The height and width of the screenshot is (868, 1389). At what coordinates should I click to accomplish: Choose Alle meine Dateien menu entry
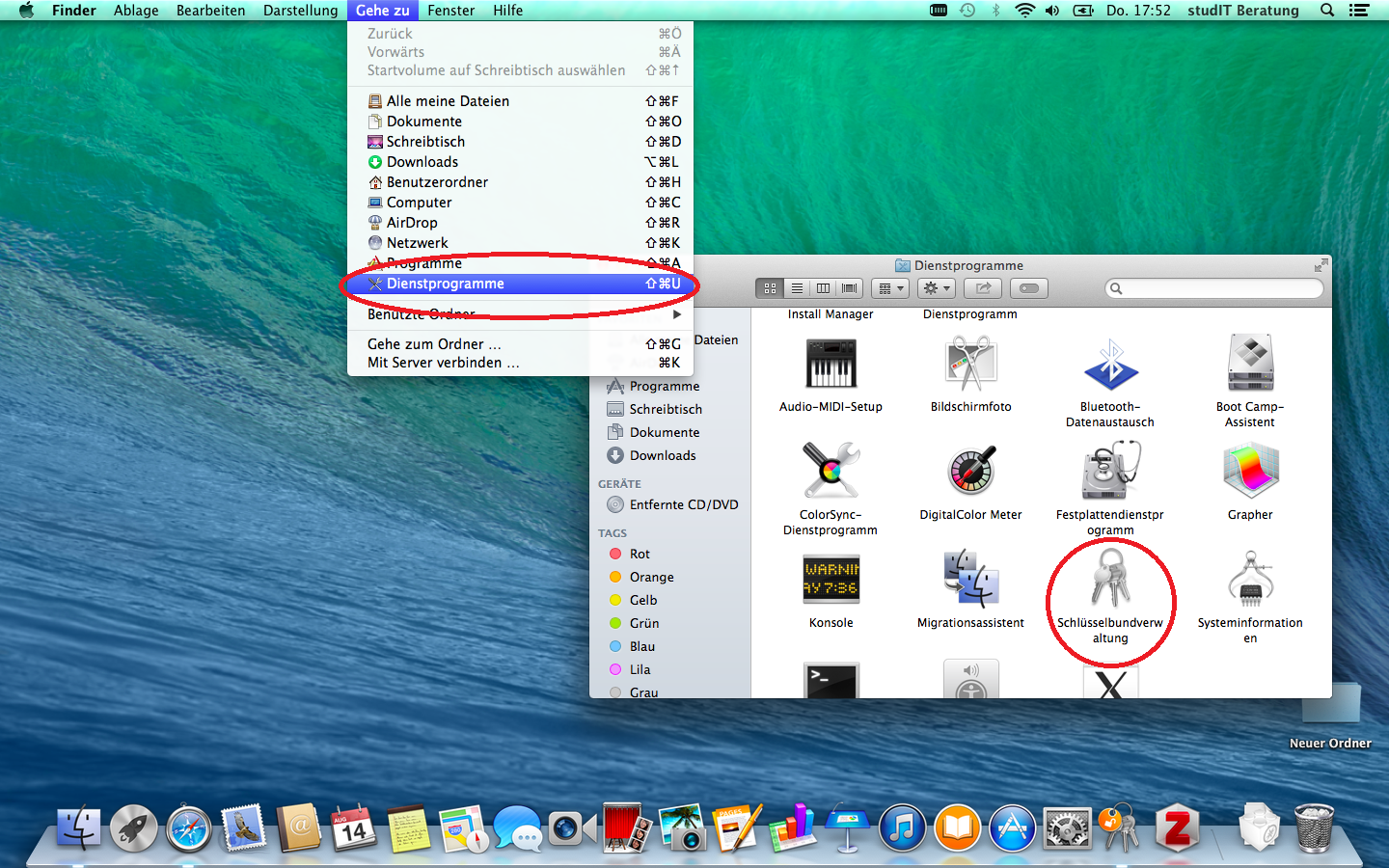click(520, 101)
